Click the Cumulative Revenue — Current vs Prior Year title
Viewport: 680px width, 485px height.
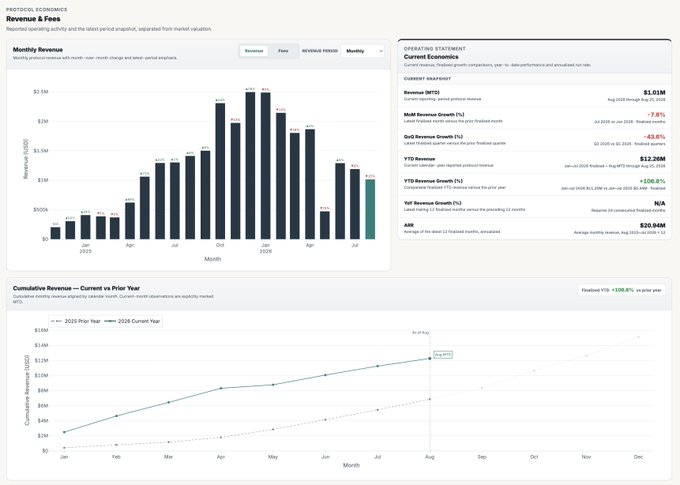[76, 288]
